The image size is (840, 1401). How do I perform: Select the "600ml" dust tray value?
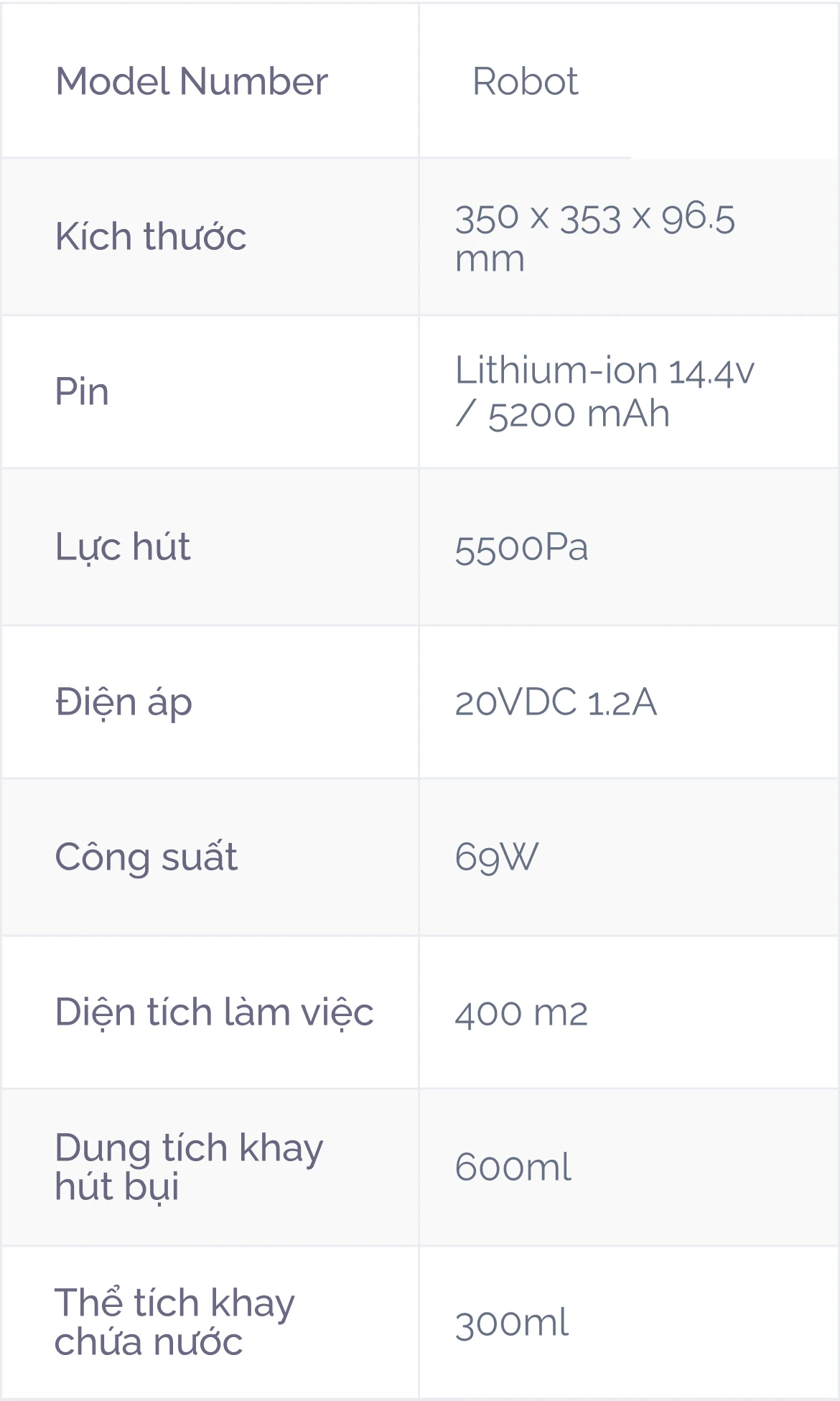coord(513,1168)
